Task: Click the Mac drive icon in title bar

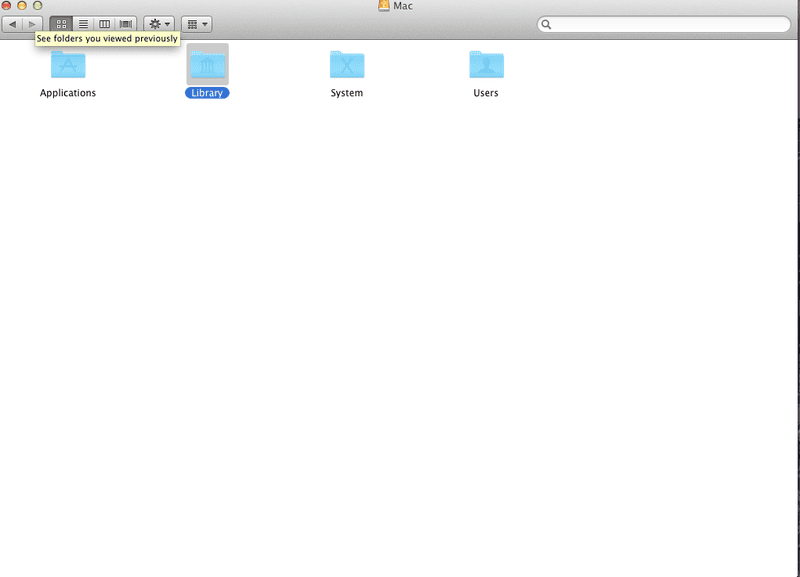Action: (384, 6)
